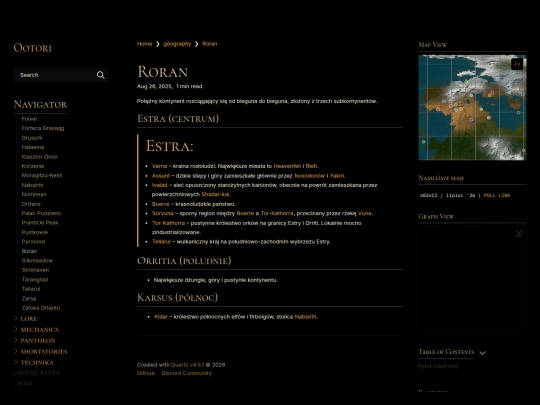Screen dimensions: 540x405
Task: Open the map expand button in Map View
Action: tap(517, 64)
